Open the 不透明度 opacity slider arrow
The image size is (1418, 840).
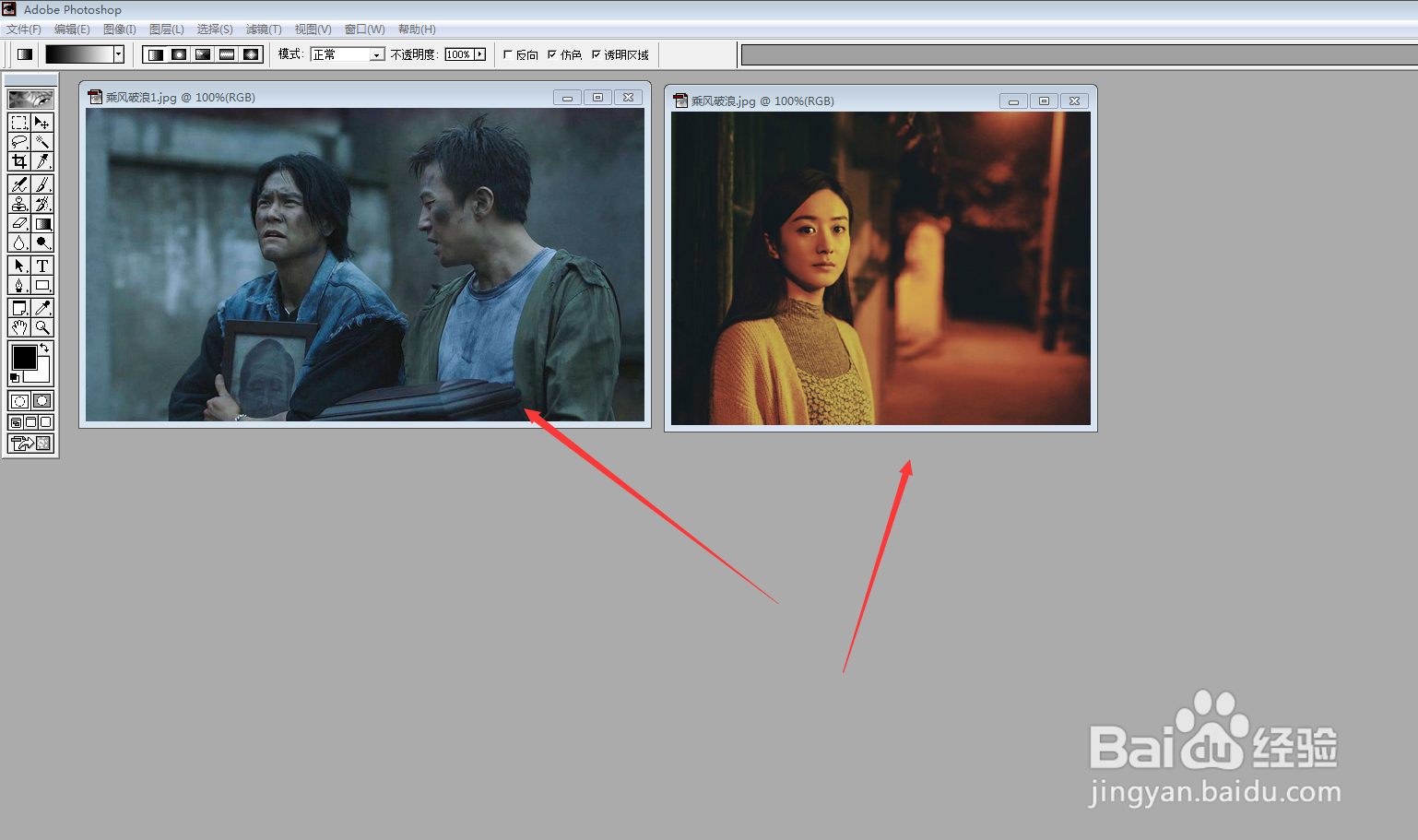479,54
